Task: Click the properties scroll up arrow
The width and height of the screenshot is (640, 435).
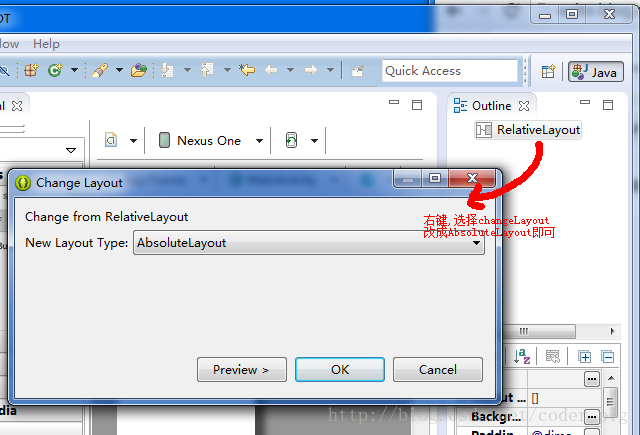Action: [x=611, y=378]
